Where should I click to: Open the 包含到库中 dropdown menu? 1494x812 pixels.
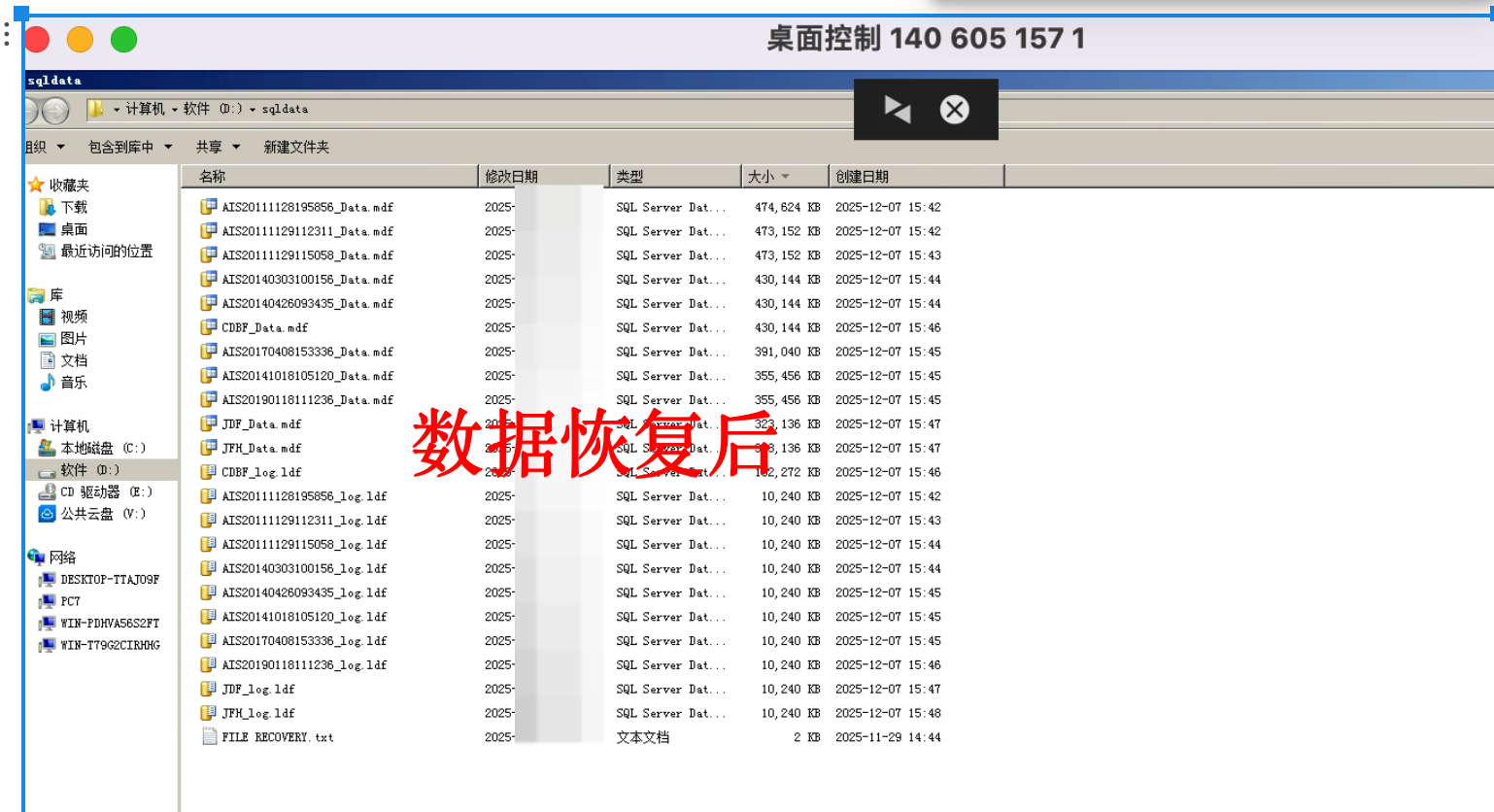point(129,147)
